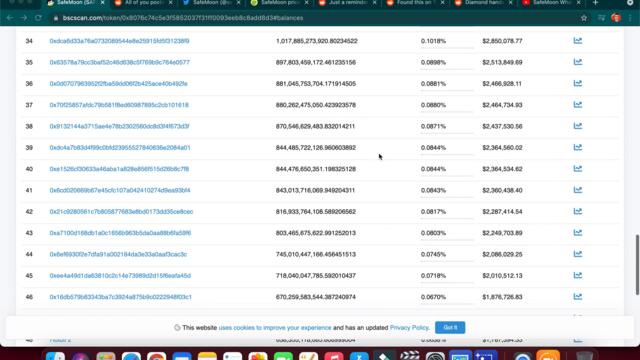Open holder address link at rank 38
This screenshot has width=640, height=360.
pyautogui.click(x=119, y=126)
